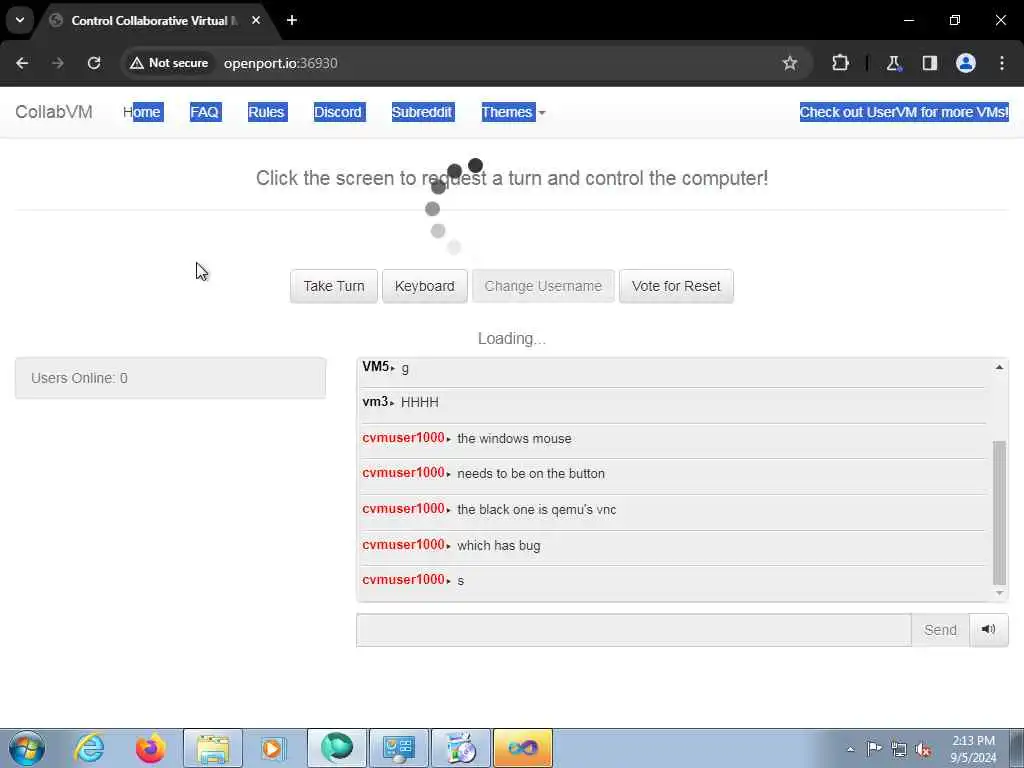This screenshot has width=1024, height=768.
Task: Switch to the green sphere browser taskbar app
Action: [x=337, y=748]
